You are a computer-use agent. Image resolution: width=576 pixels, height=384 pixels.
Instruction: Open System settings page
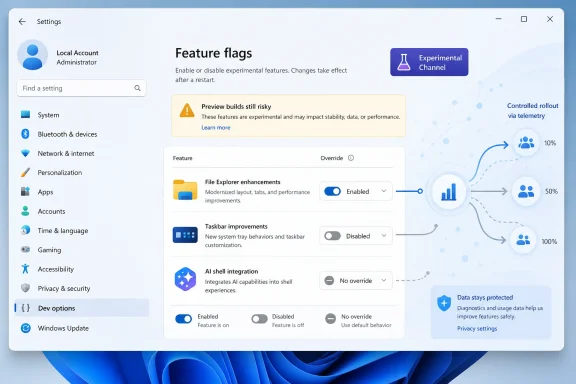82,115
